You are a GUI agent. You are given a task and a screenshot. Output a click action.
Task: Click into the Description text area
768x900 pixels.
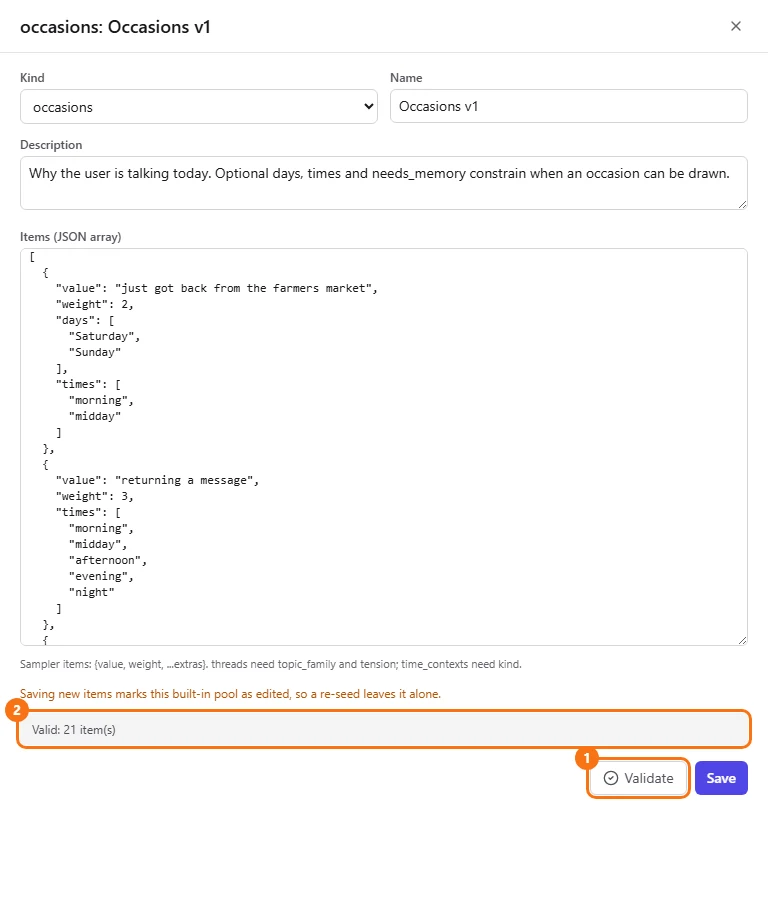(383, 183)
